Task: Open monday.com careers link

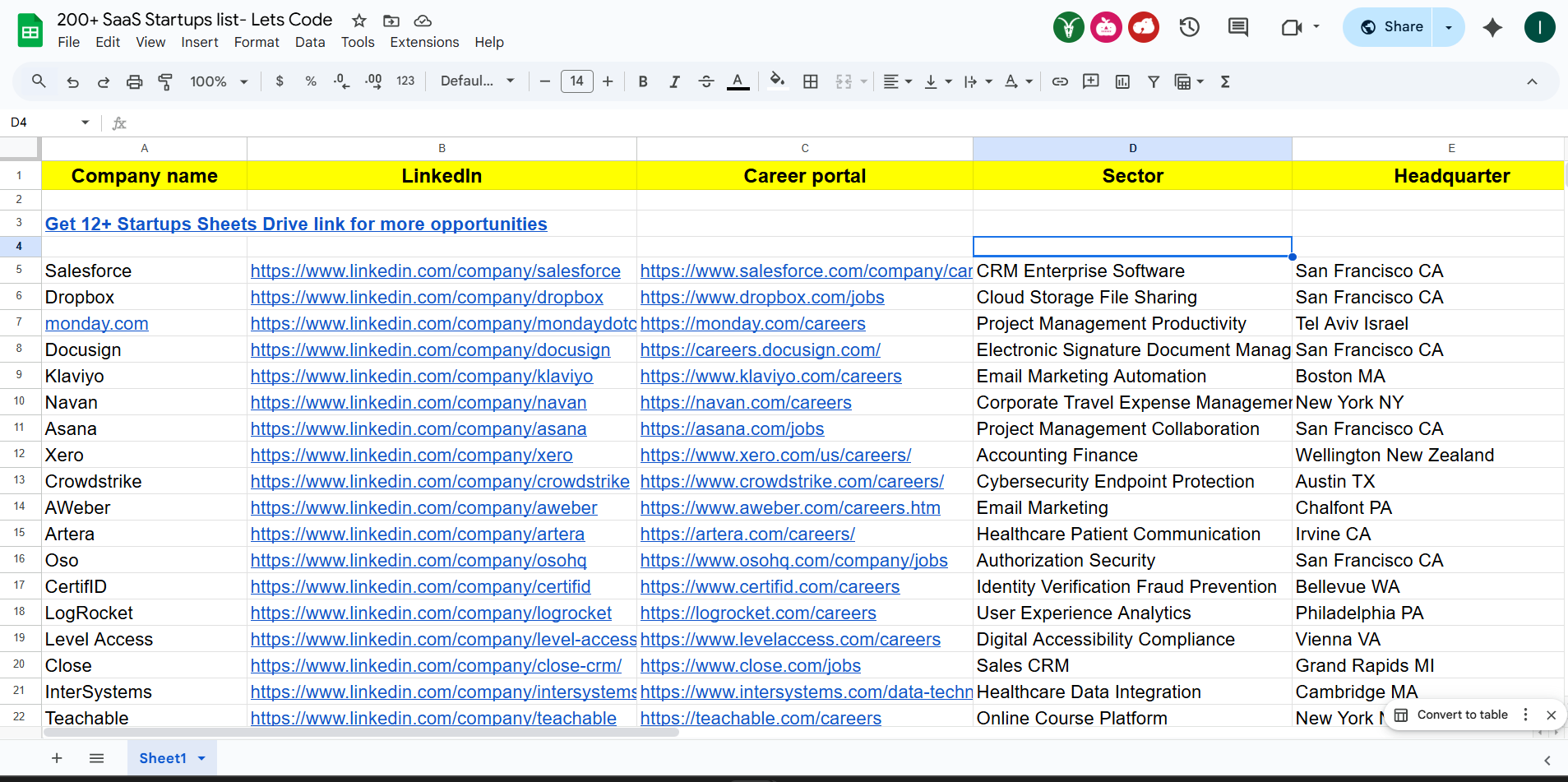Action: pyautogui.click(x=752, y=324)
